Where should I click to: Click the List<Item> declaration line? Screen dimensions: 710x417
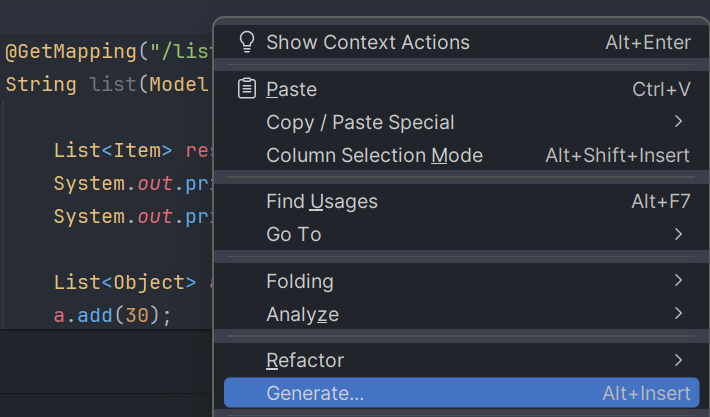pyautogui.click(x=115, y=152)
